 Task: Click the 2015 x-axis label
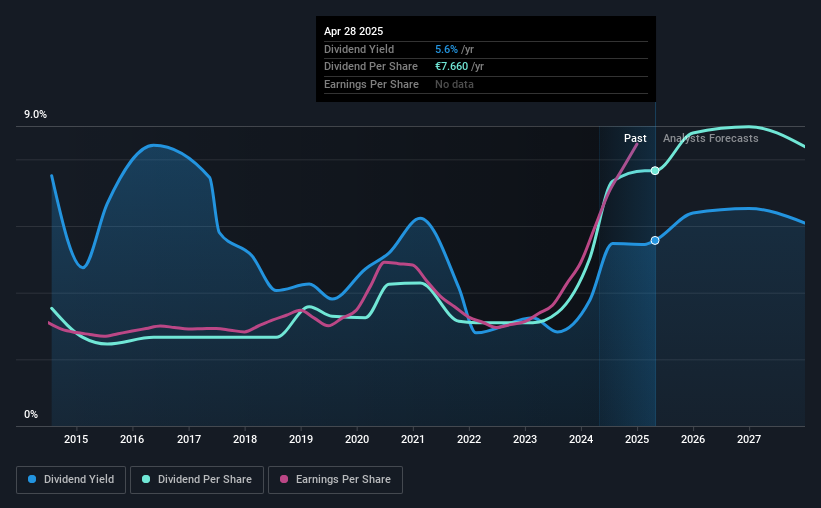click(76, 439)
